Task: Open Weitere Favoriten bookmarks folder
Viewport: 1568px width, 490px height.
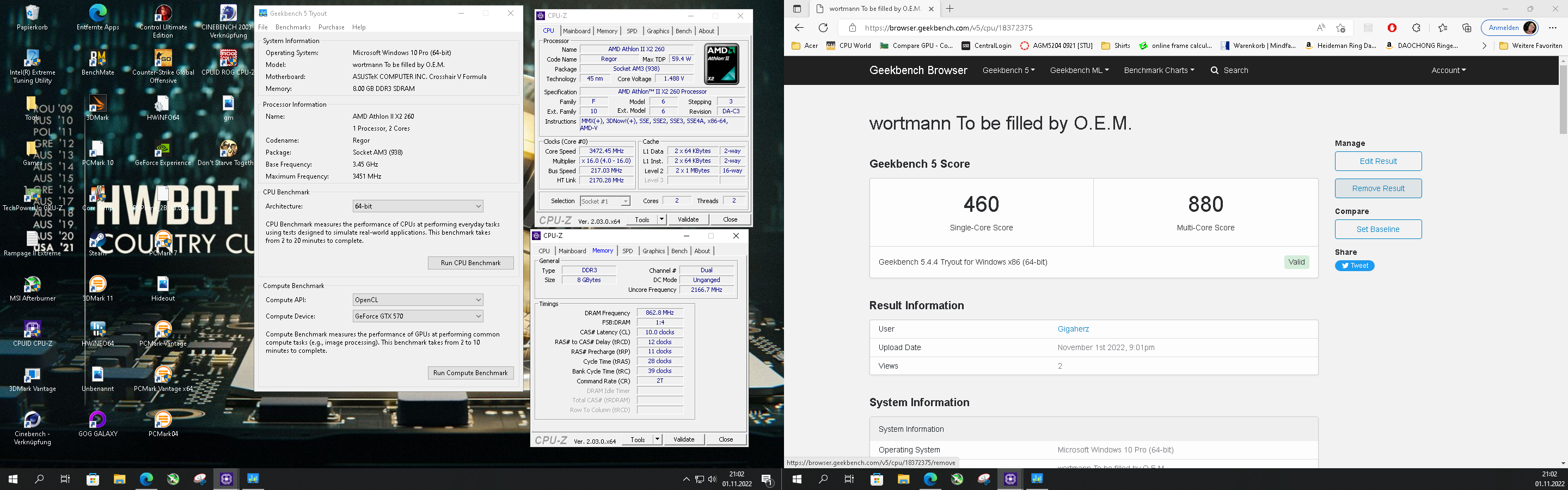Action: coord(1530,46)
